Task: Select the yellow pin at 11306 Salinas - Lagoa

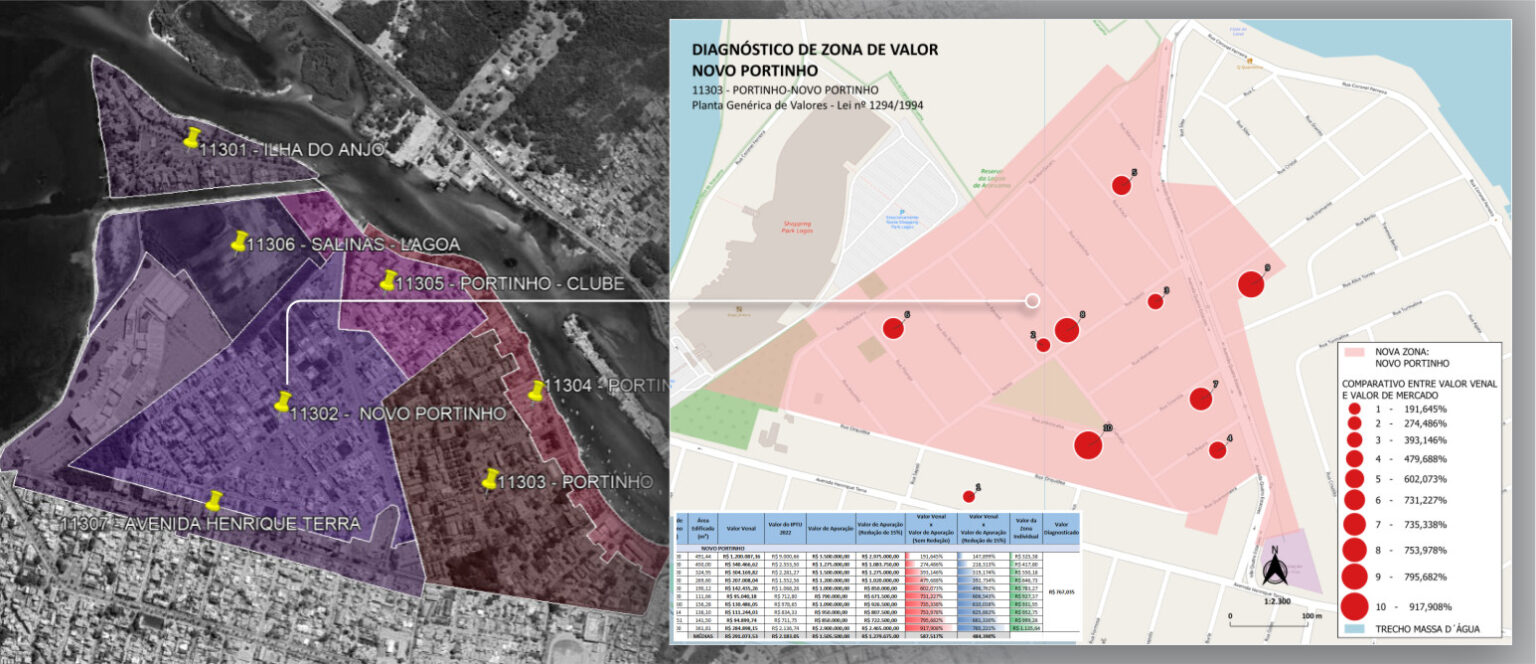Action: point(239,241)
